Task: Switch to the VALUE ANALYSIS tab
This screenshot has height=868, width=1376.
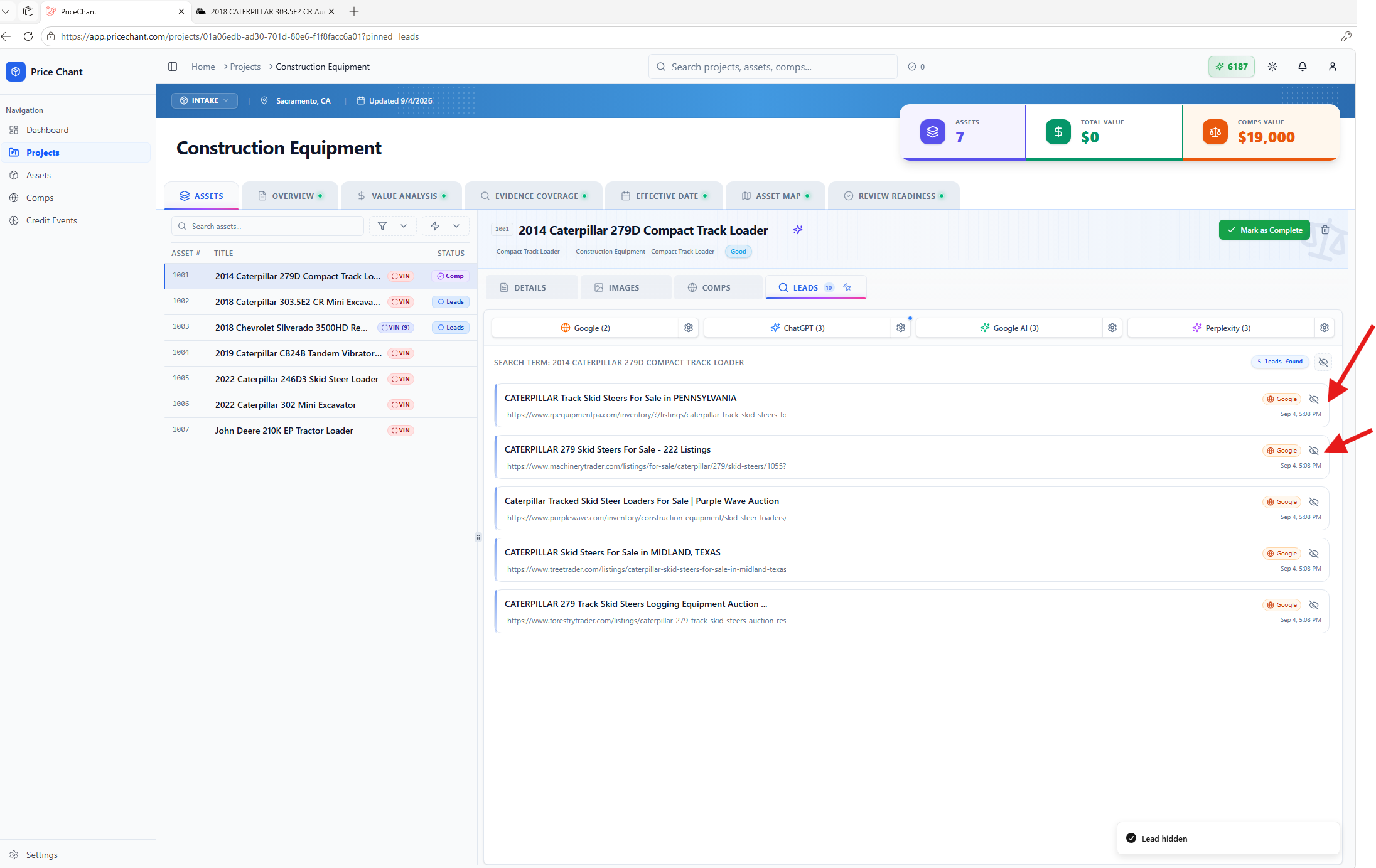Action: [x=402, y=196]
